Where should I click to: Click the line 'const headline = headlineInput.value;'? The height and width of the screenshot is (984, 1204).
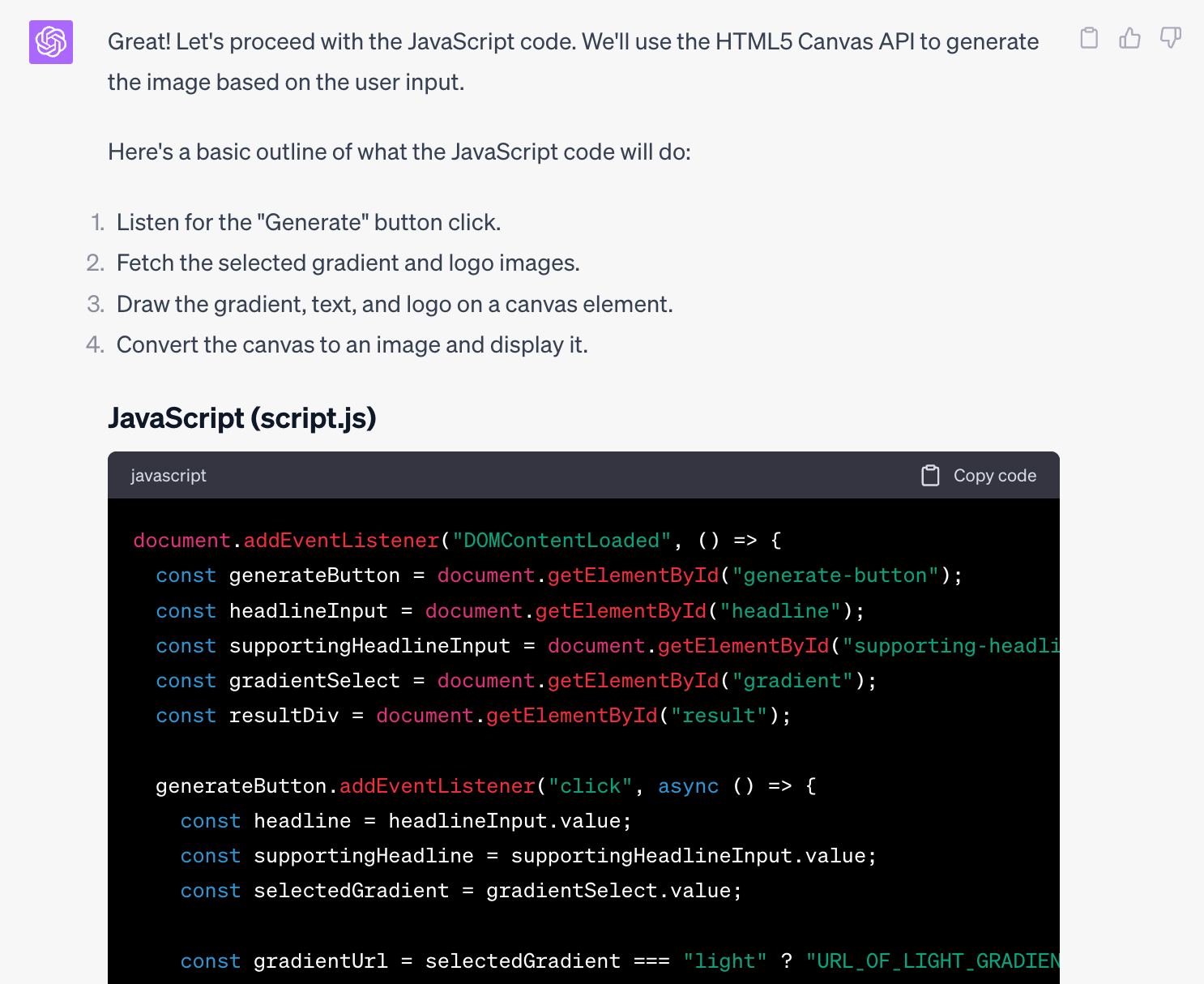tap(406, 821)
